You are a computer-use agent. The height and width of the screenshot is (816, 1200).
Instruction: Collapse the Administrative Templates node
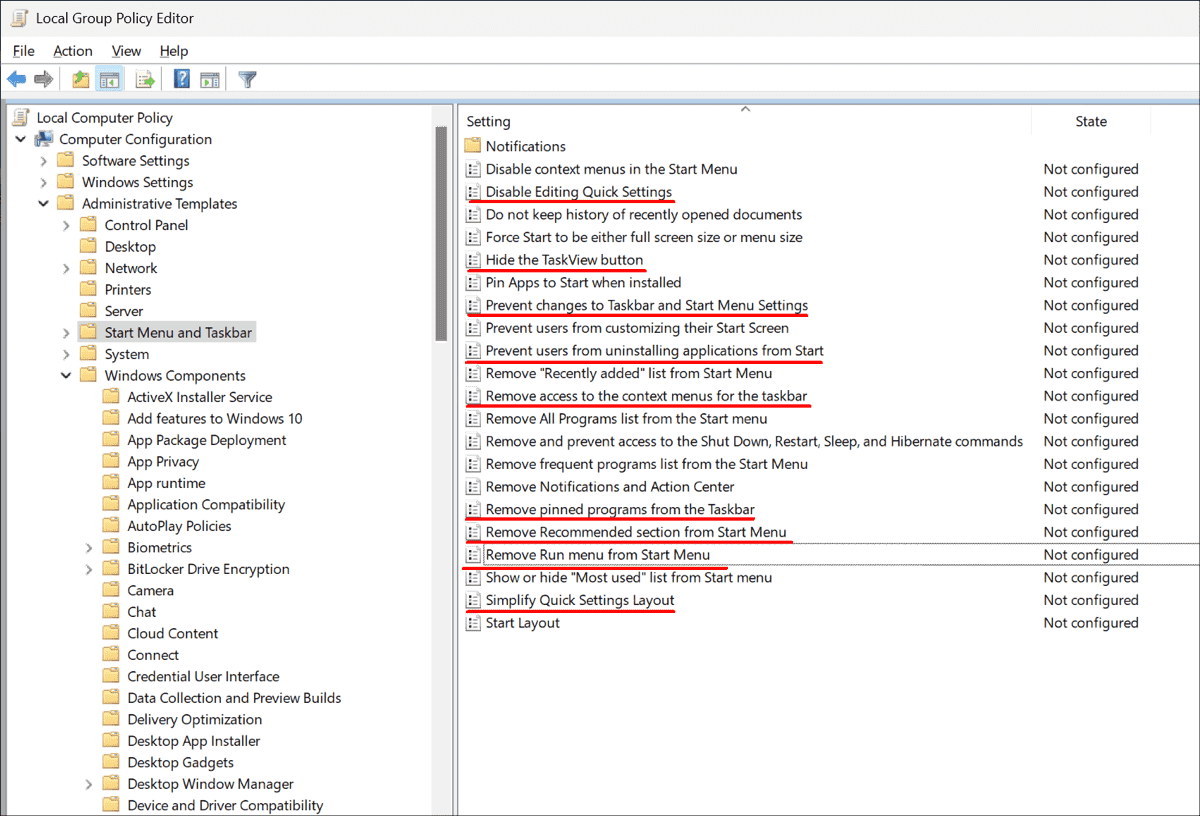click(44, 203)
